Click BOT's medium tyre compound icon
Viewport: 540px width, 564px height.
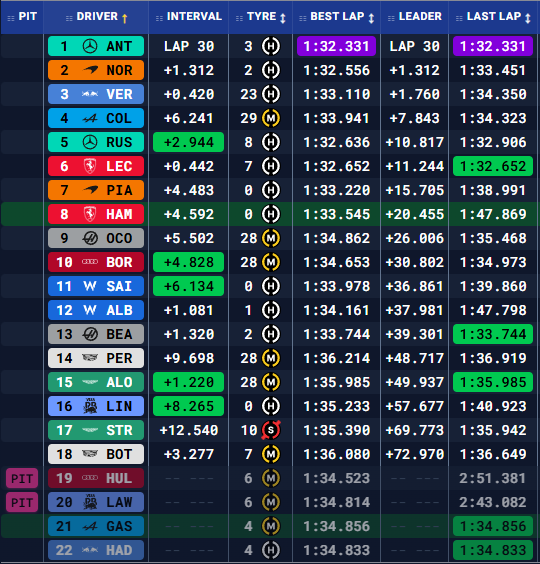[271, 454]
